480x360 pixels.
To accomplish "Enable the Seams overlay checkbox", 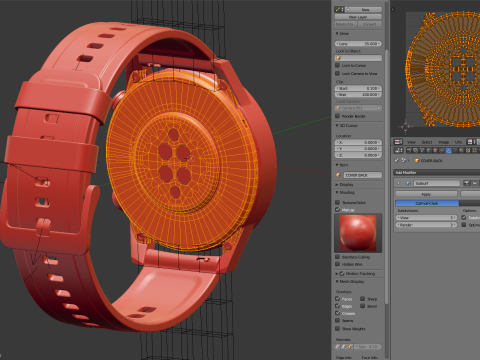I will point(337,320).
